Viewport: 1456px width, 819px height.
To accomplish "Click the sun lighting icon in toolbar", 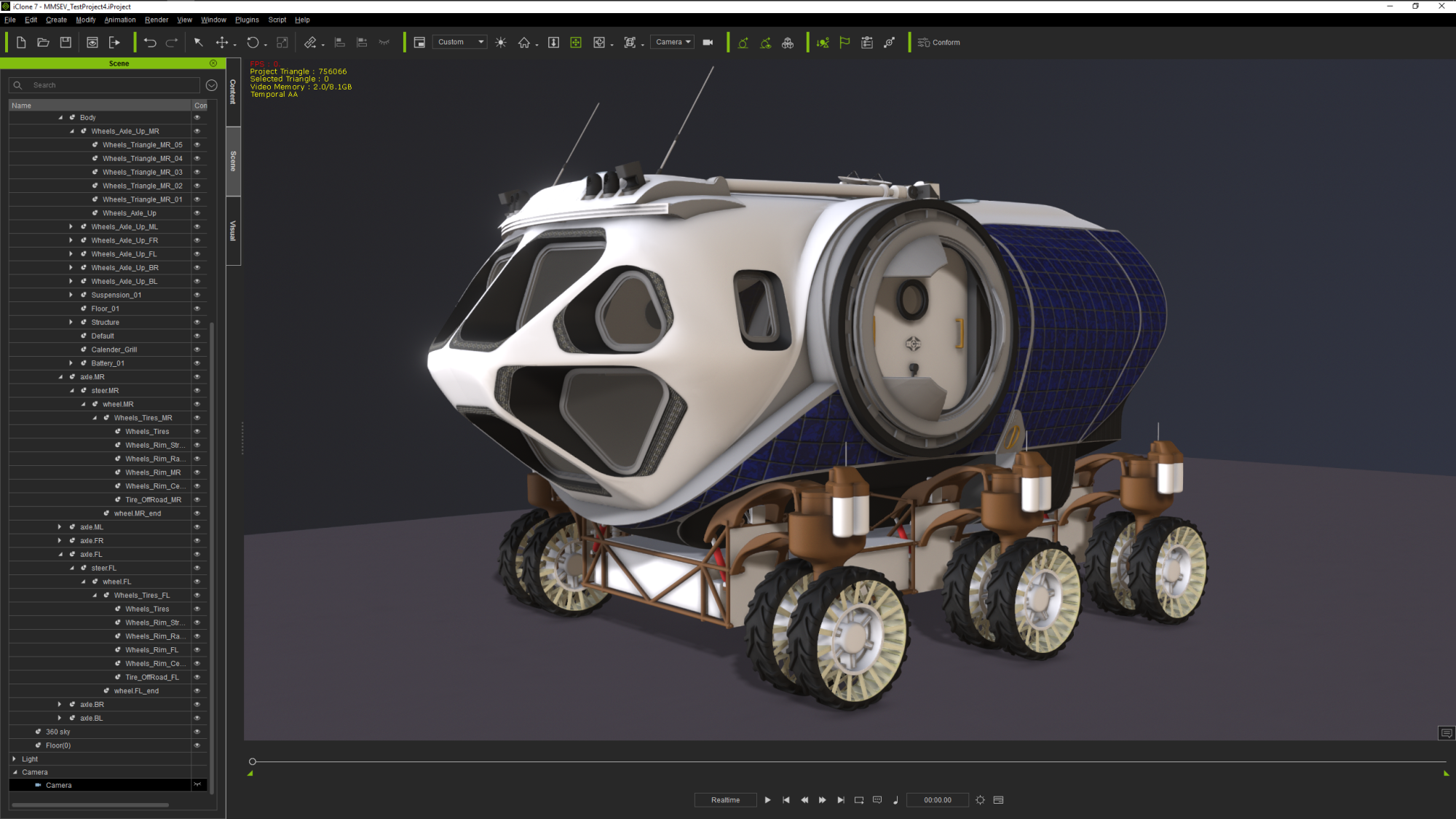I will coord(501,42).
